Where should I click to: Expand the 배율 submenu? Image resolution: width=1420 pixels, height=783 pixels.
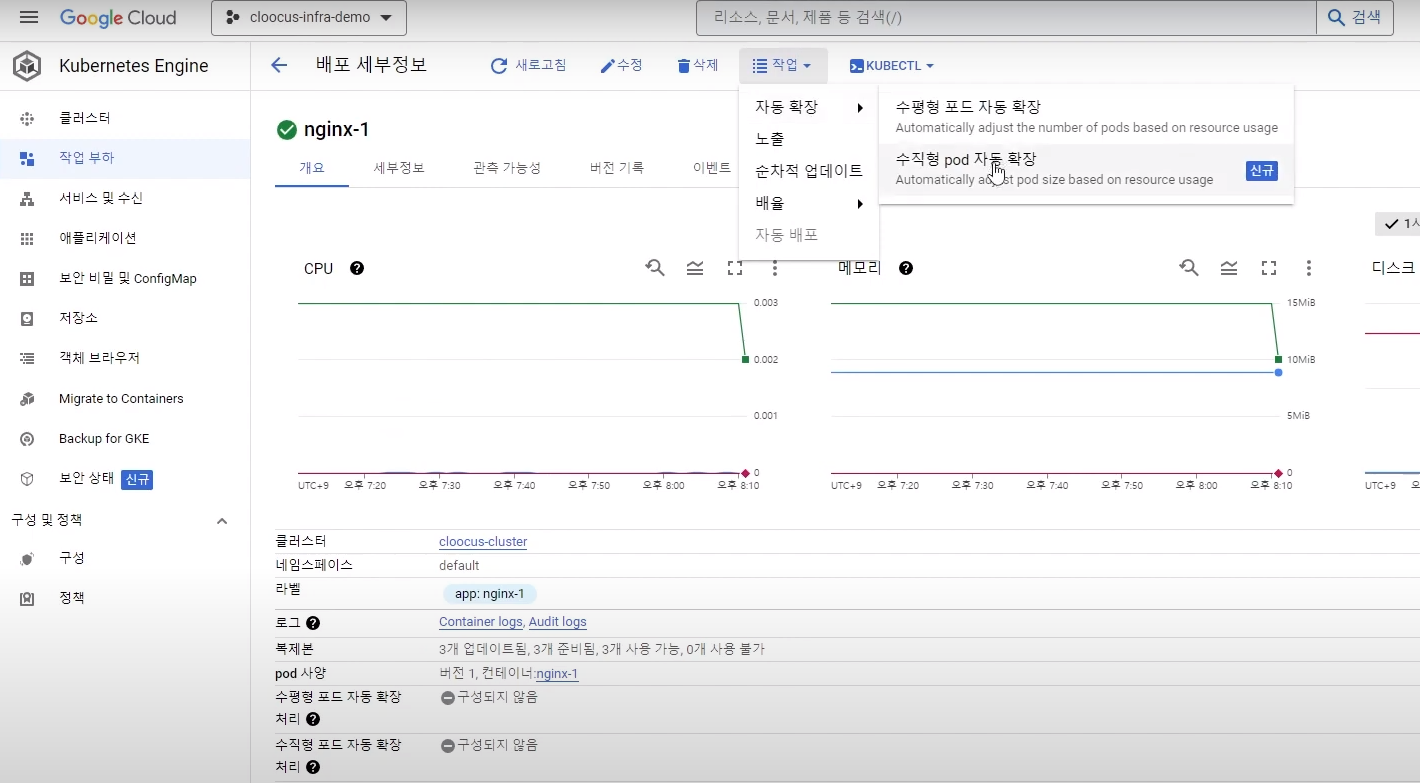pos(809,203)
